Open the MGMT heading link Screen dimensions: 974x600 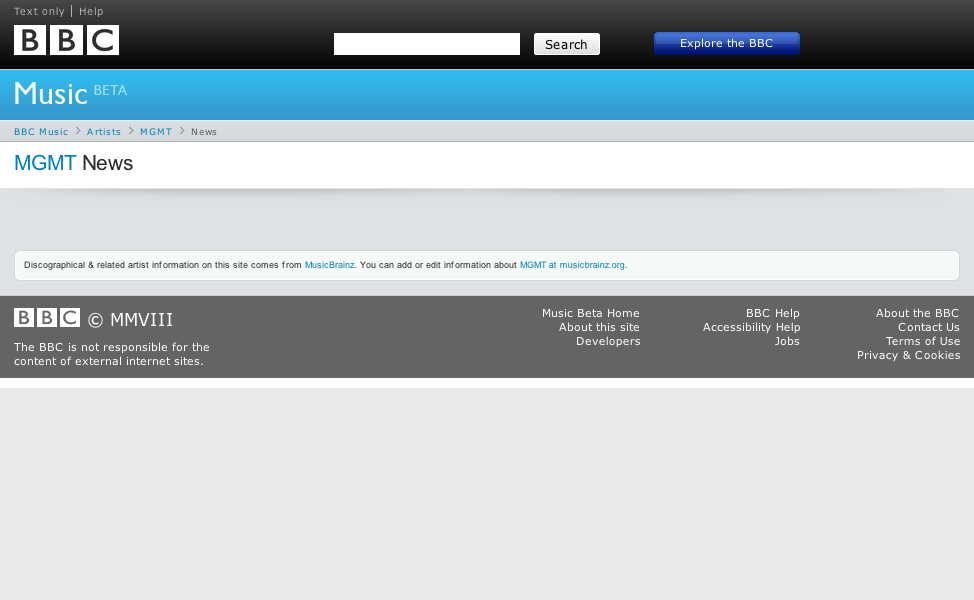[45, 163]
